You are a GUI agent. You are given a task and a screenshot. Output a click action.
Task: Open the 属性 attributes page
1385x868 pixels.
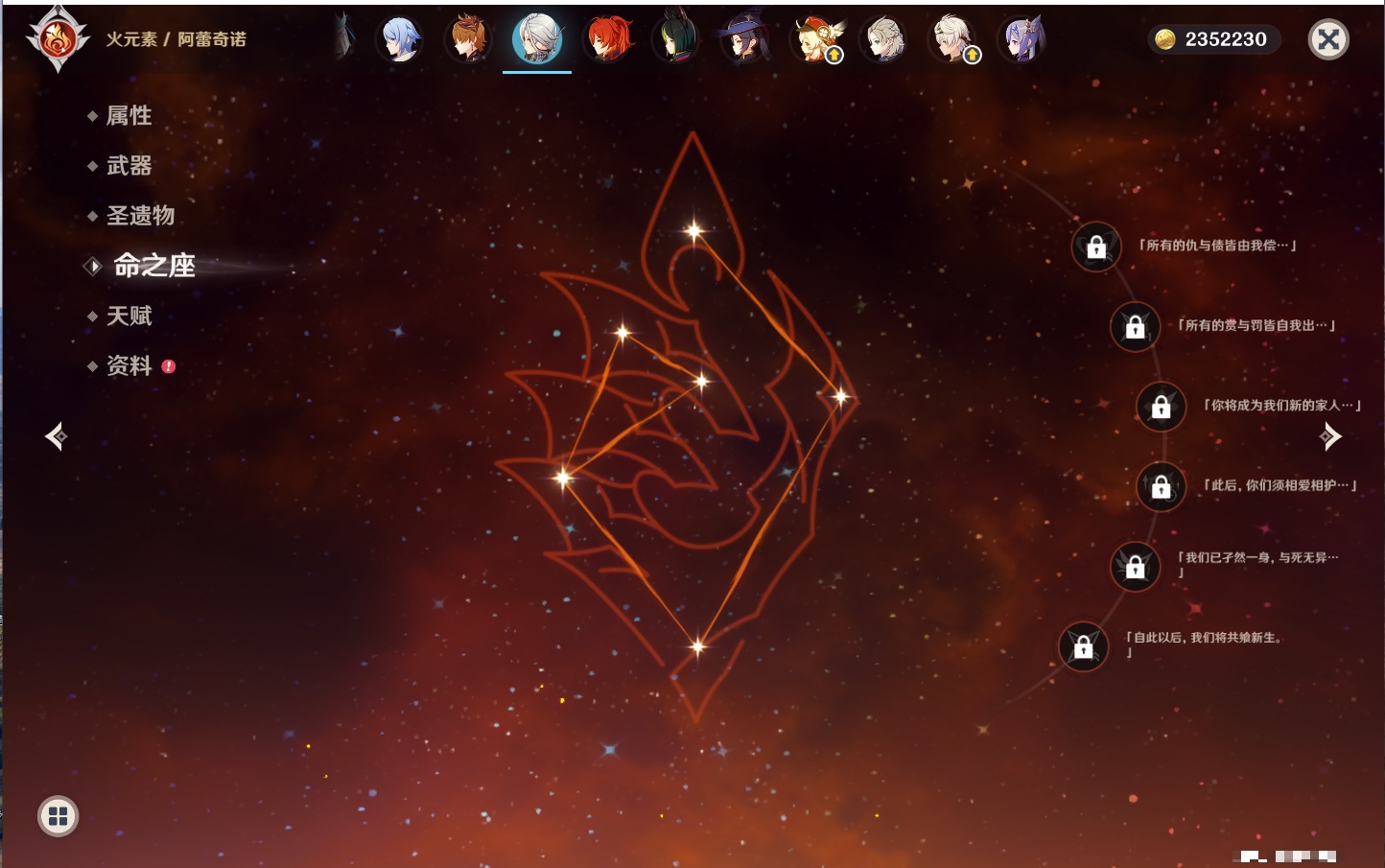(129, 116)
